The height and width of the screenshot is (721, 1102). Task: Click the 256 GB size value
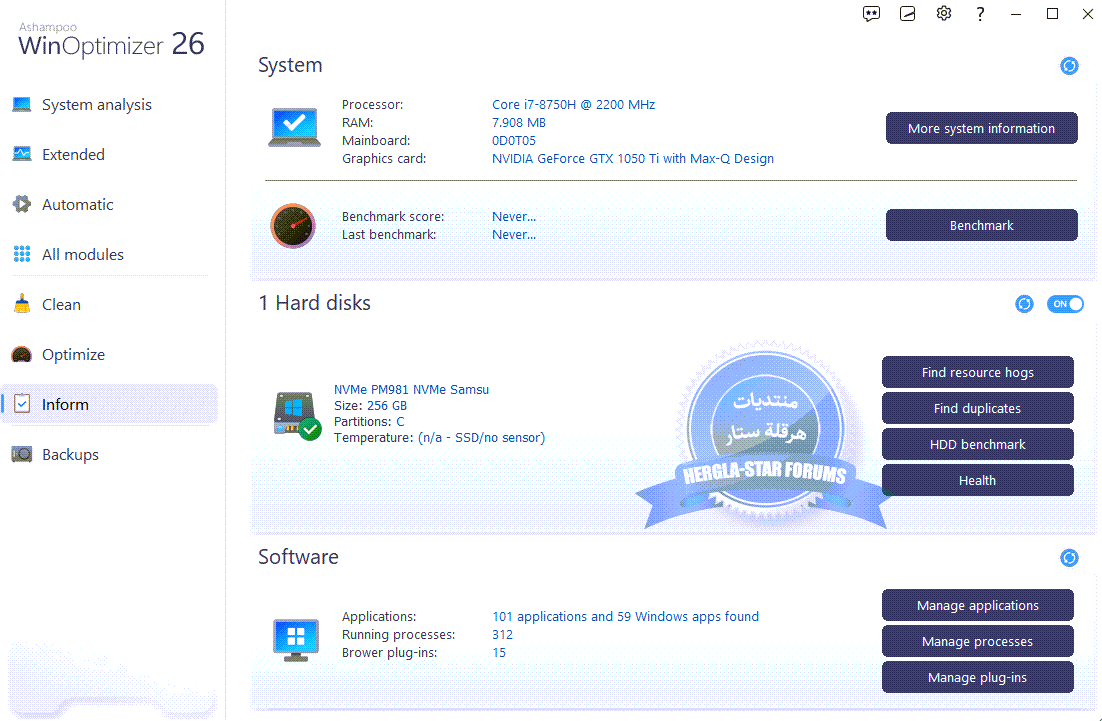(387, 405)
